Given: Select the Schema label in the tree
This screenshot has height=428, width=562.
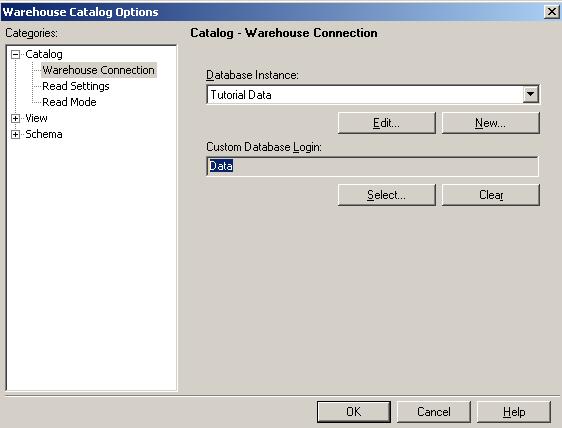Looking at the screenshot, I should [x=44, y=134].
